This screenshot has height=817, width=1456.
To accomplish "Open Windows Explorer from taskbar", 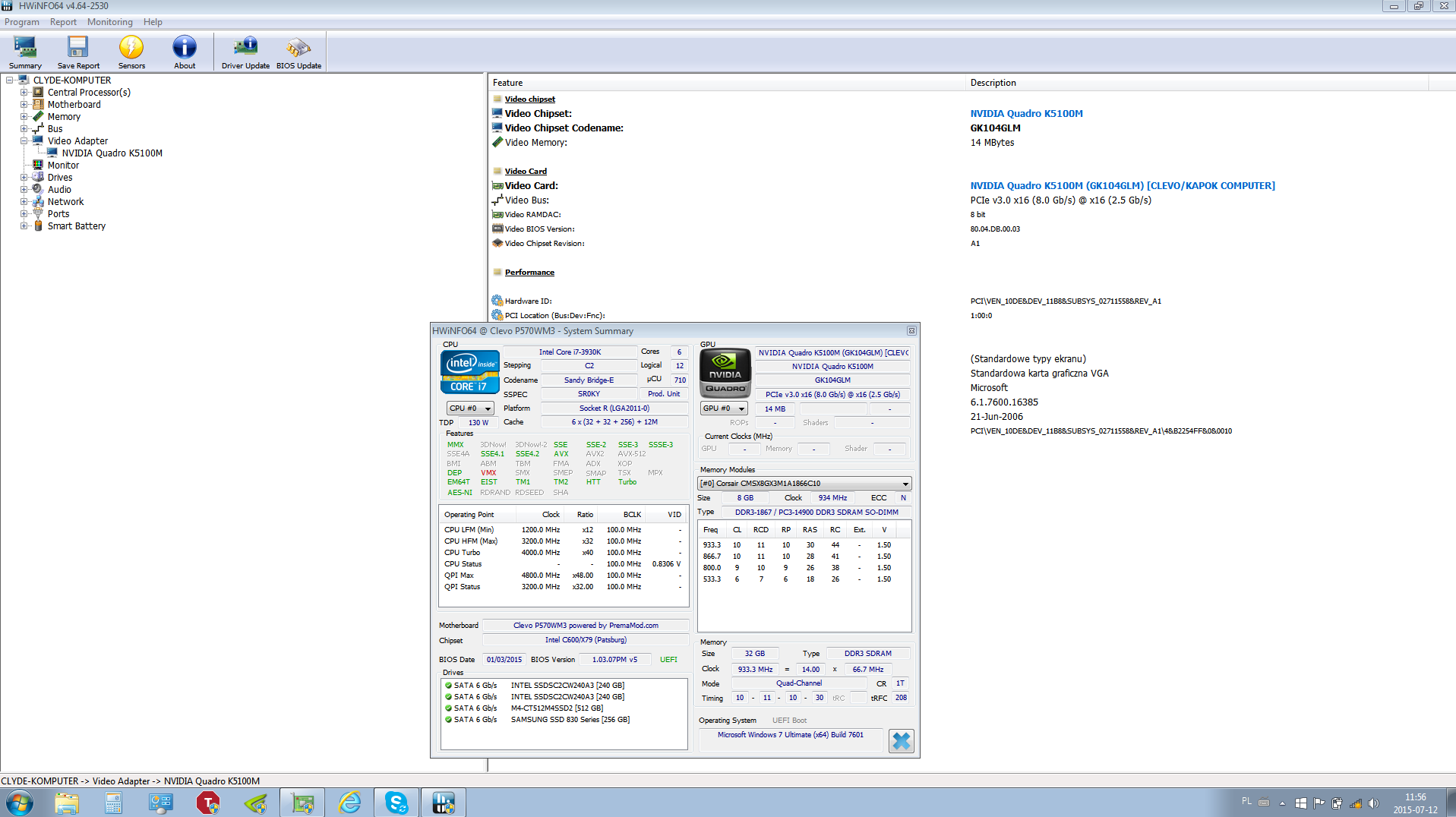I will [x=67, y=803].
